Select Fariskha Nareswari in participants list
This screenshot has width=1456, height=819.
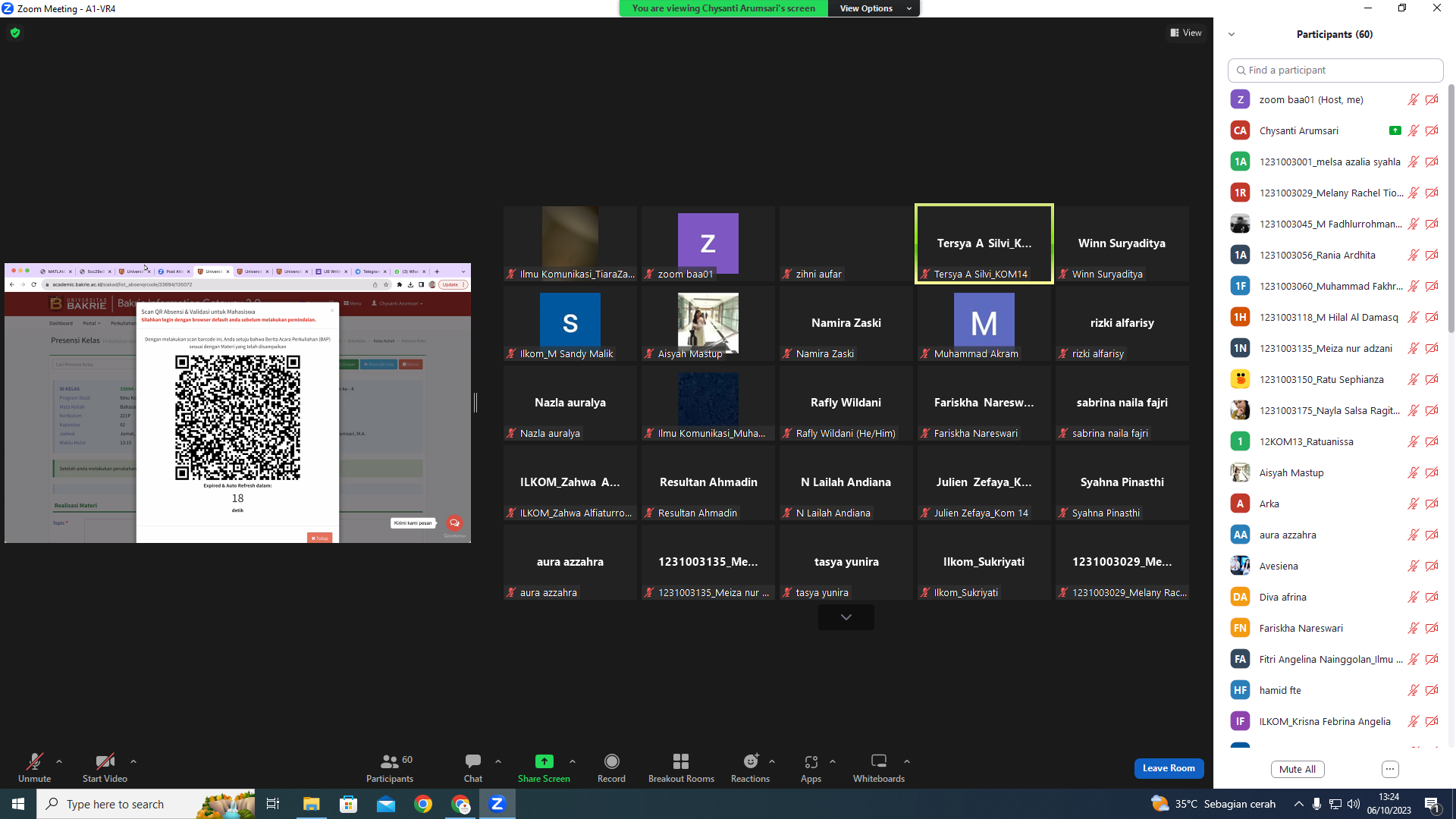[x=1335, y=628]
